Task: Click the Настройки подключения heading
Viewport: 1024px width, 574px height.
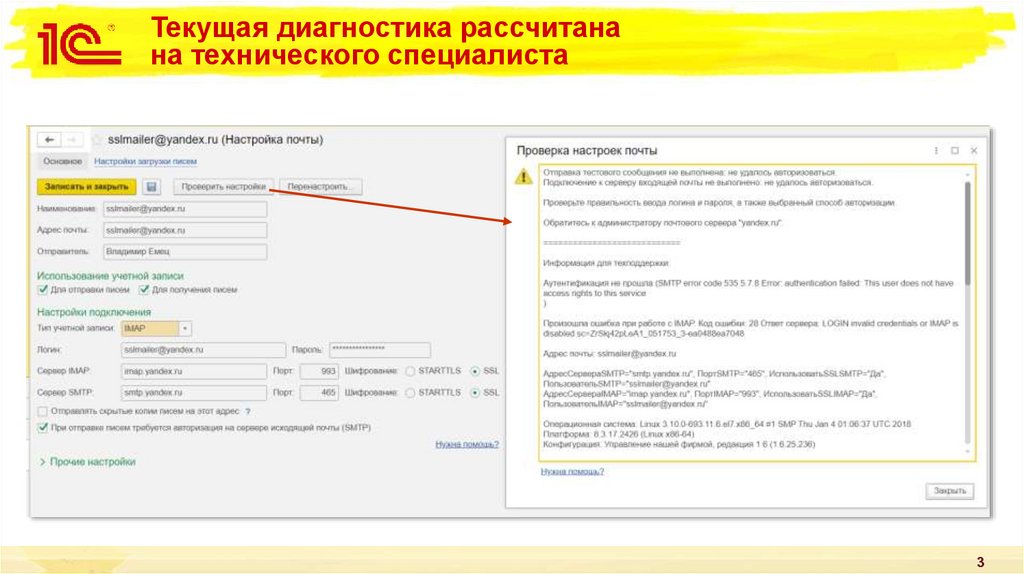Action: (x=93, y=312)
